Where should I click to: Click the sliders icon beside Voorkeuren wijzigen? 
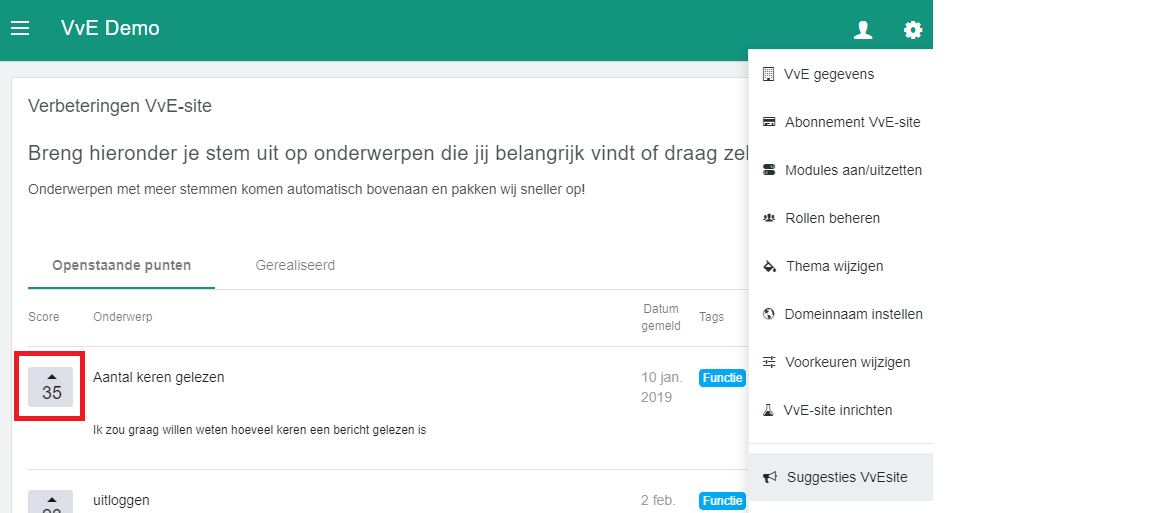click(769, 362)
